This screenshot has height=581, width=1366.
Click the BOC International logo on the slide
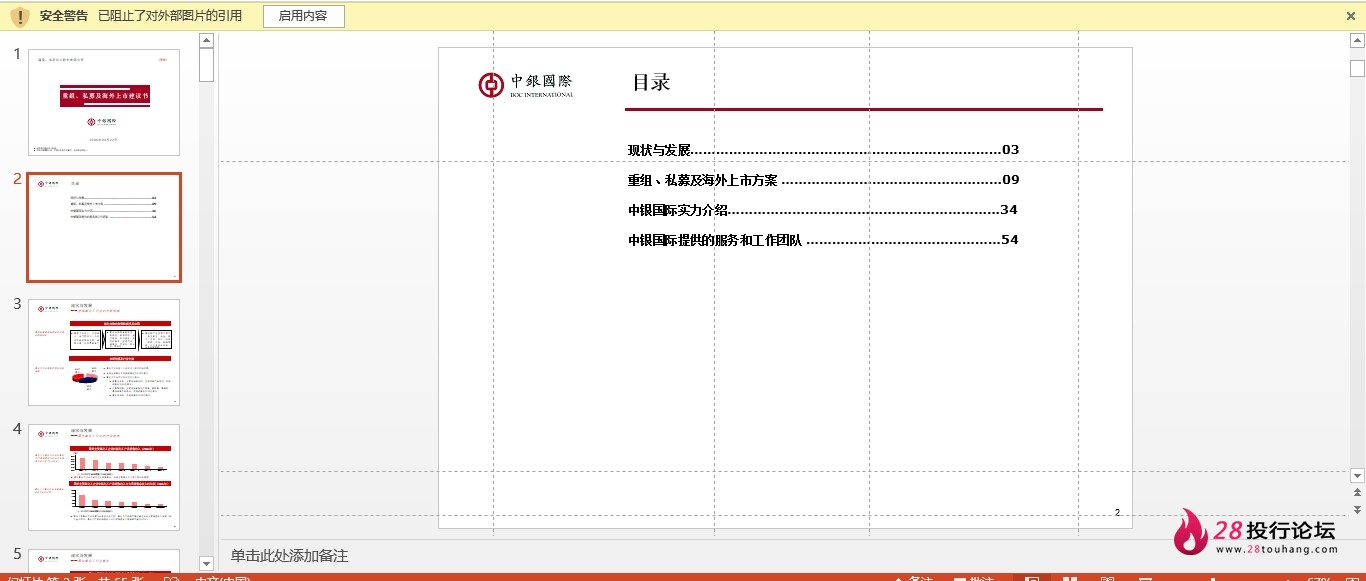tap(526, 85)
